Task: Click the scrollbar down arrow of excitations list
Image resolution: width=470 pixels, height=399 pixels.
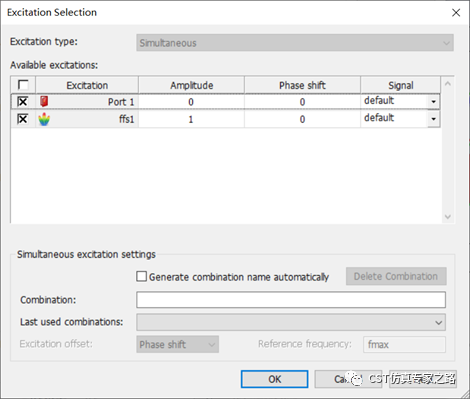Action: click(x=448, y=217)
